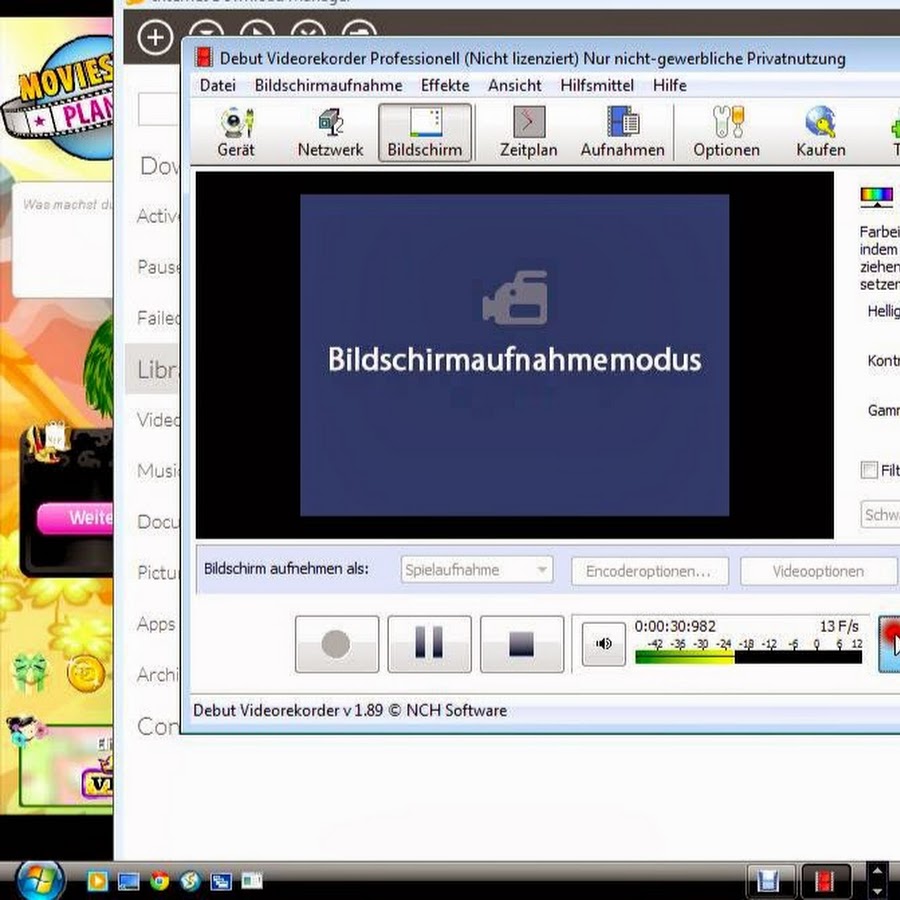This screenshot has width=900, height=900.
Task: Click the Kaufen purchase icon
Action: (x=821, y=133)
